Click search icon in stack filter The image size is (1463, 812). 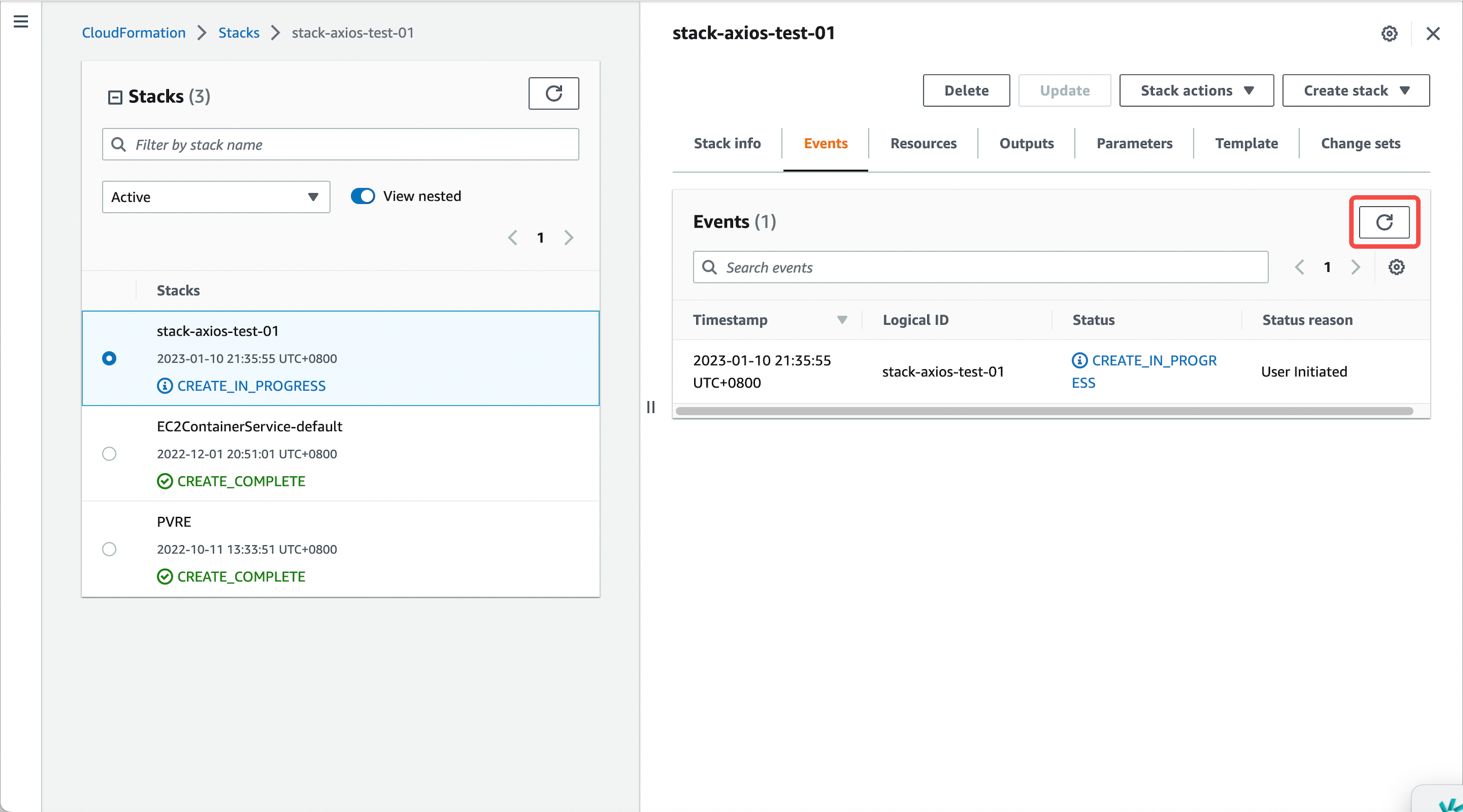pyautogui.click(x=118, y=144)
